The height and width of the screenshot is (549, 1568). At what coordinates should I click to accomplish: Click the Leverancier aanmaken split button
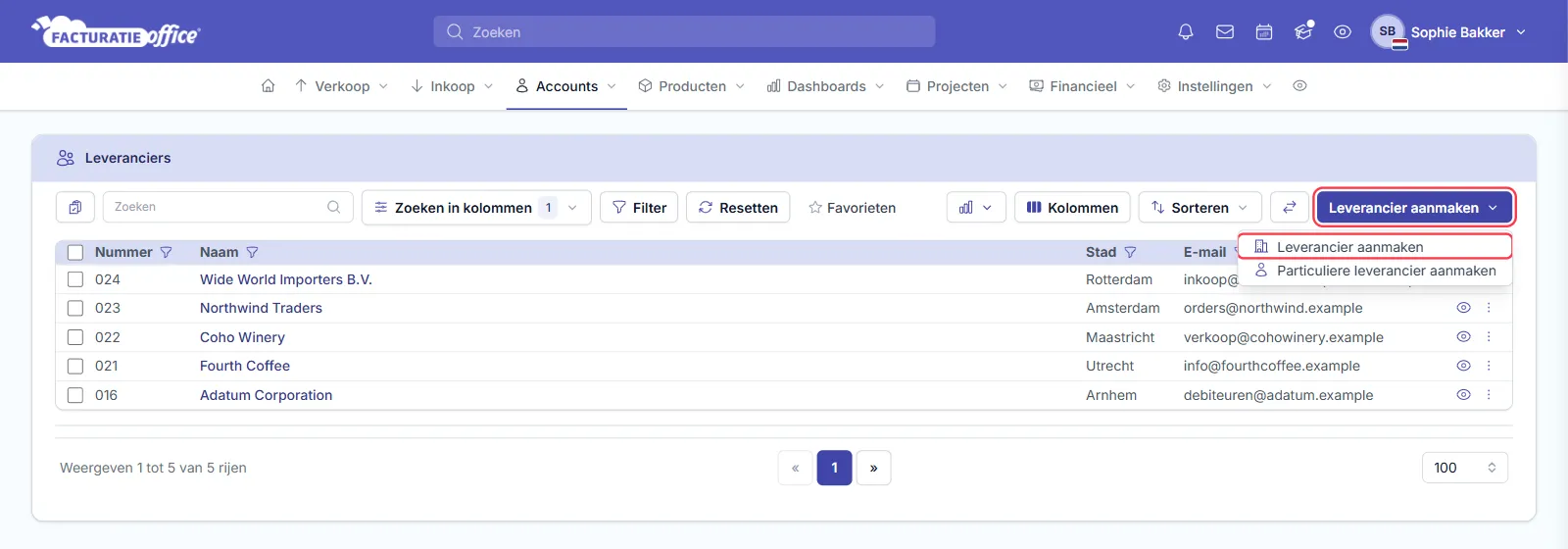(1414, 208)
